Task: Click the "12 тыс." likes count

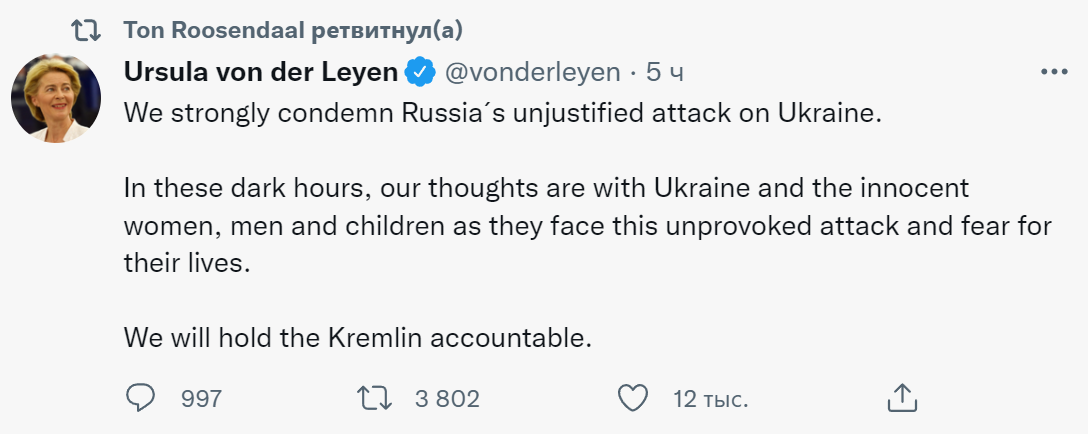Action: (x=710, y=398)
